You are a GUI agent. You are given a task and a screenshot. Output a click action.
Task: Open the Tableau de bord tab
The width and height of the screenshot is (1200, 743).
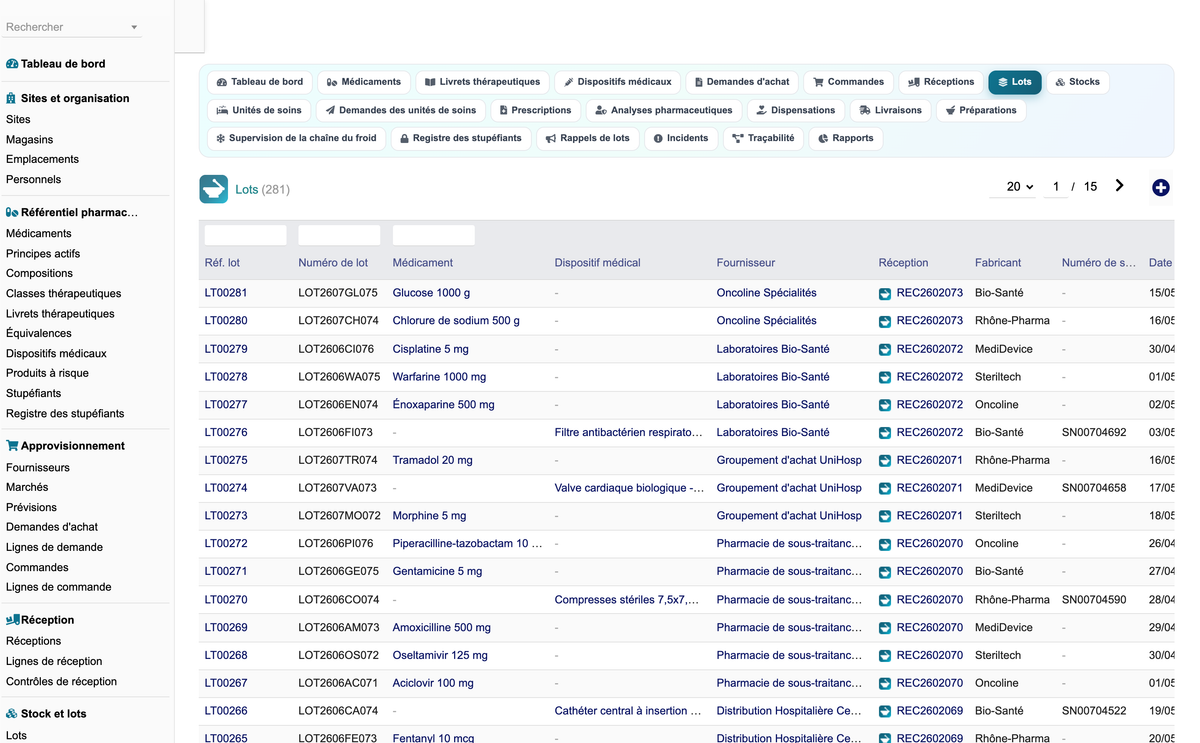click(260, 82)
